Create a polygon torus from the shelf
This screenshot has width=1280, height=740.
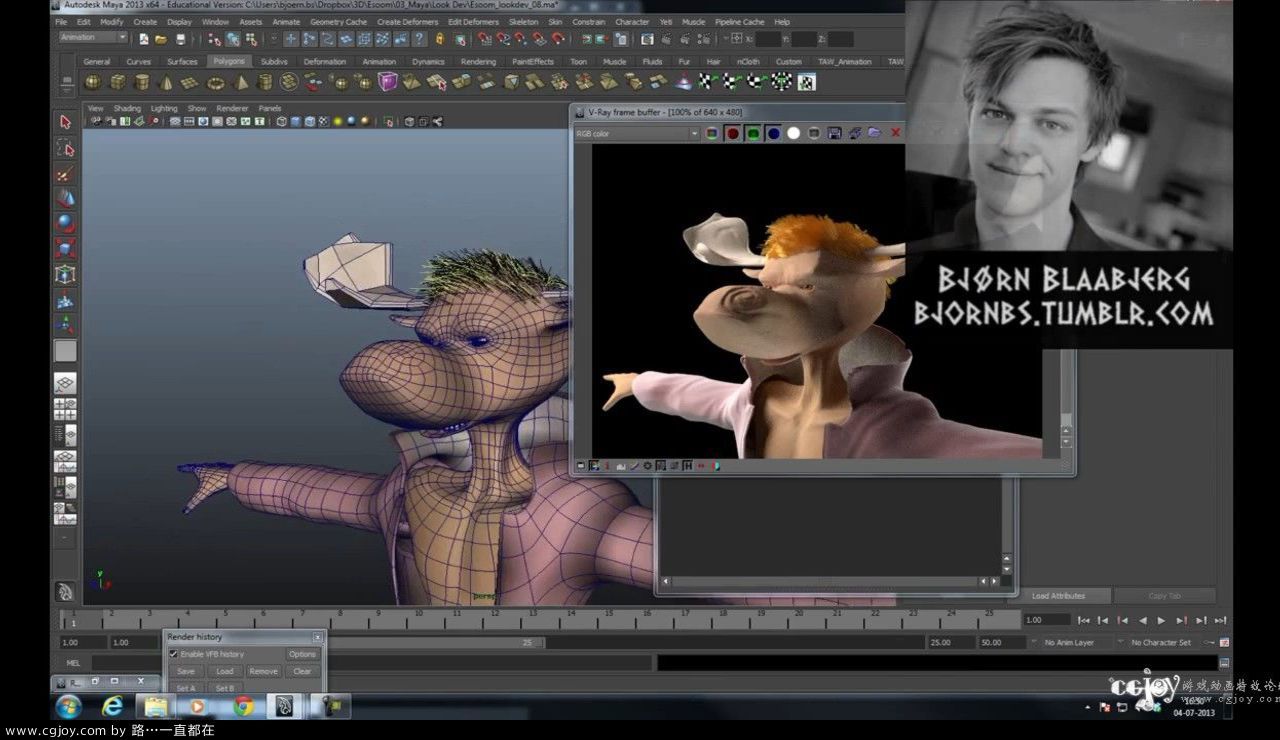[x=215, y=82]
